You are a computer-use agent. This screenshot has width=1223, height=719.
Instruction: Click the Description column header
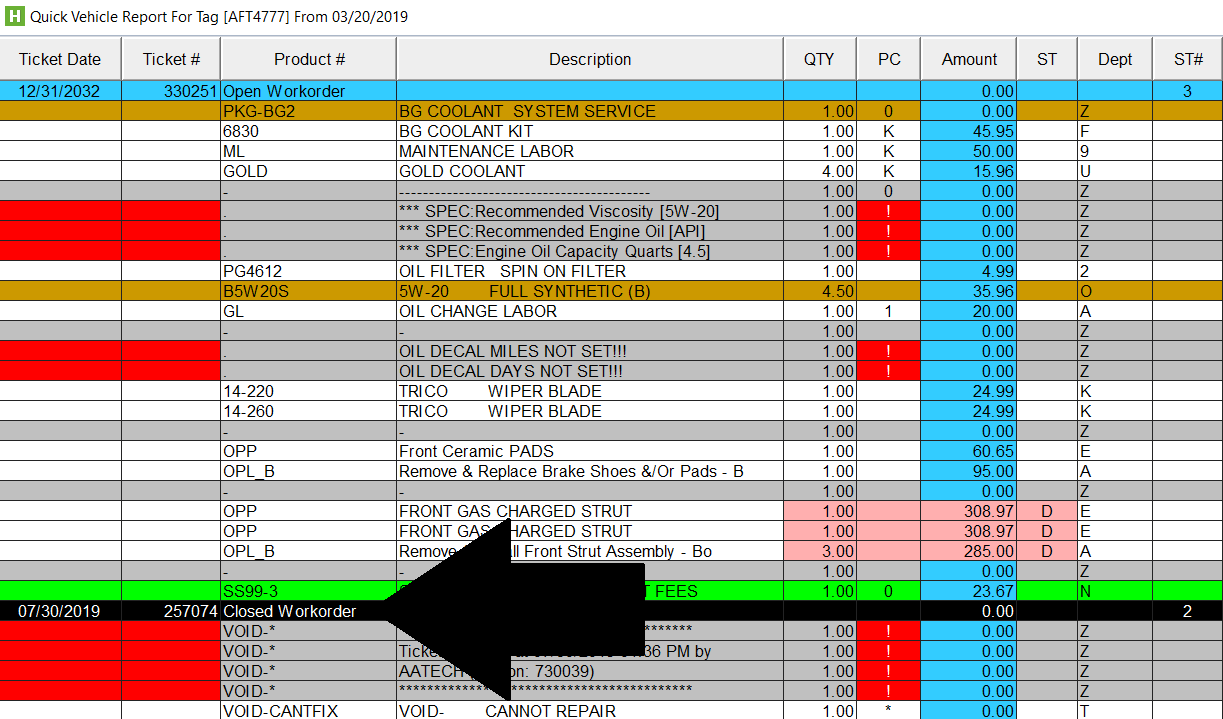click(x=589, y=59)
